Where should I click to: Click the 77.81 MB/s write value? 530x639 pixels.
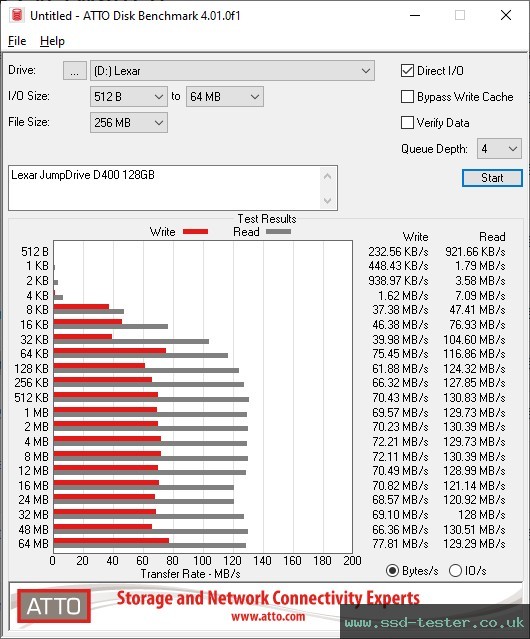(400, 544)
